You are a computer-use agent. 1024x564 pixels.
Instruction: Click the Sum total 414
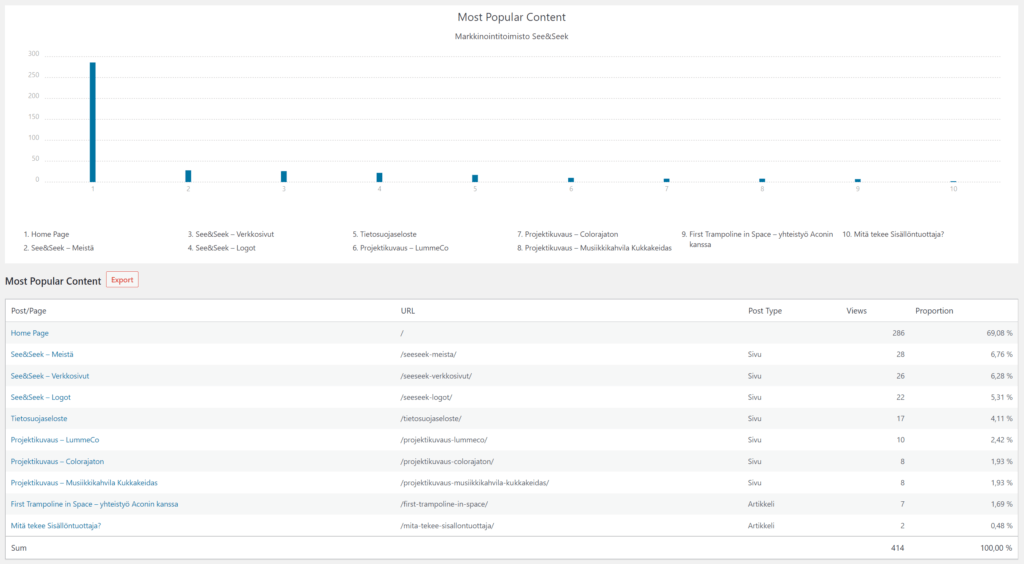coord(898,548)
